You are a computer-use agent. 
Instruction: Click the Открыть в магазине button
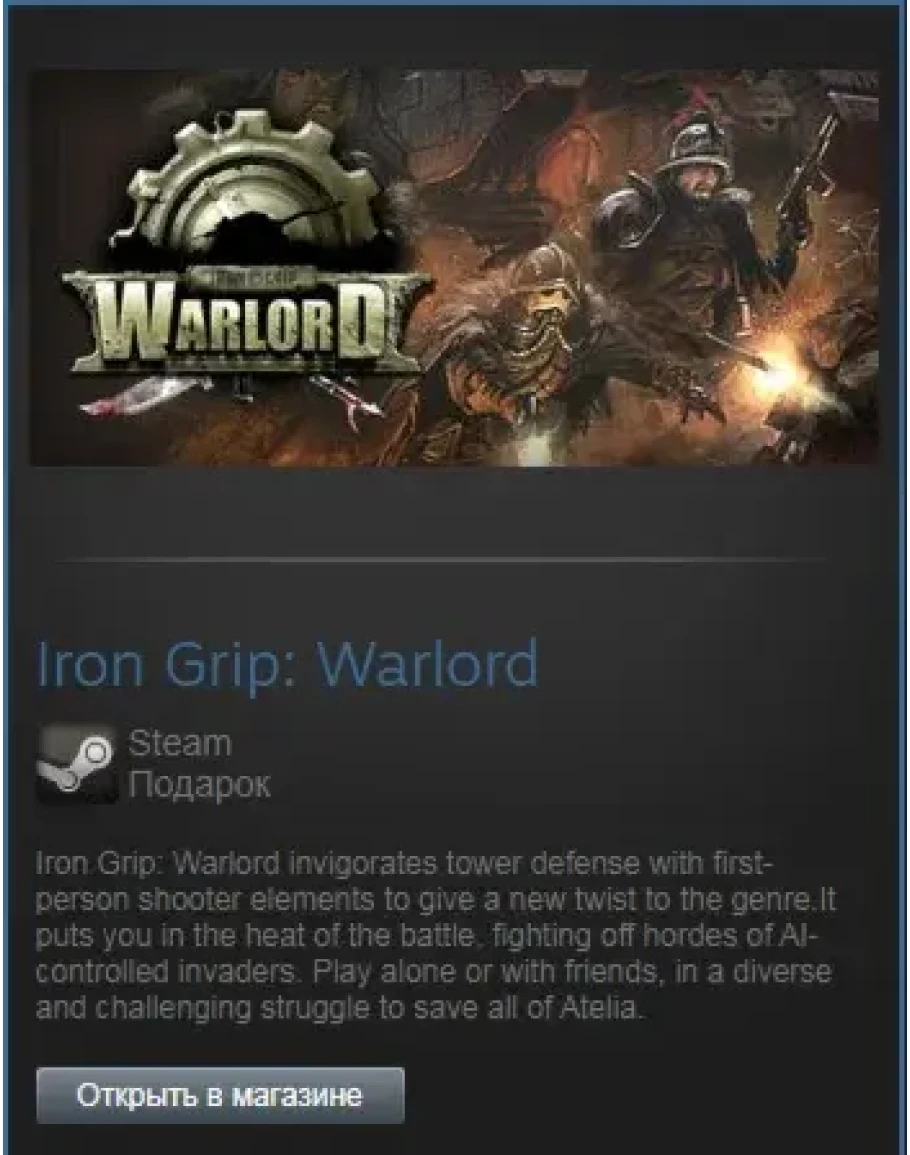click(x=220, y=1095)
